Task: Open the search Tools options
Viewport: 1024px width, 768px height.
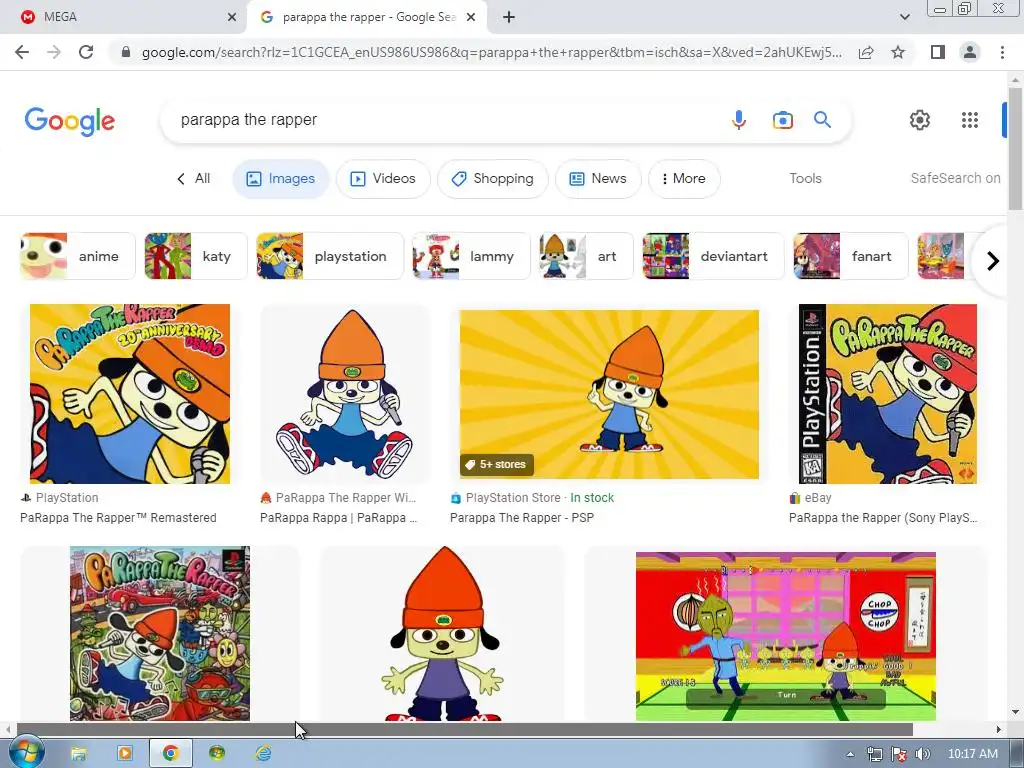Action: (x=805, y=178)
